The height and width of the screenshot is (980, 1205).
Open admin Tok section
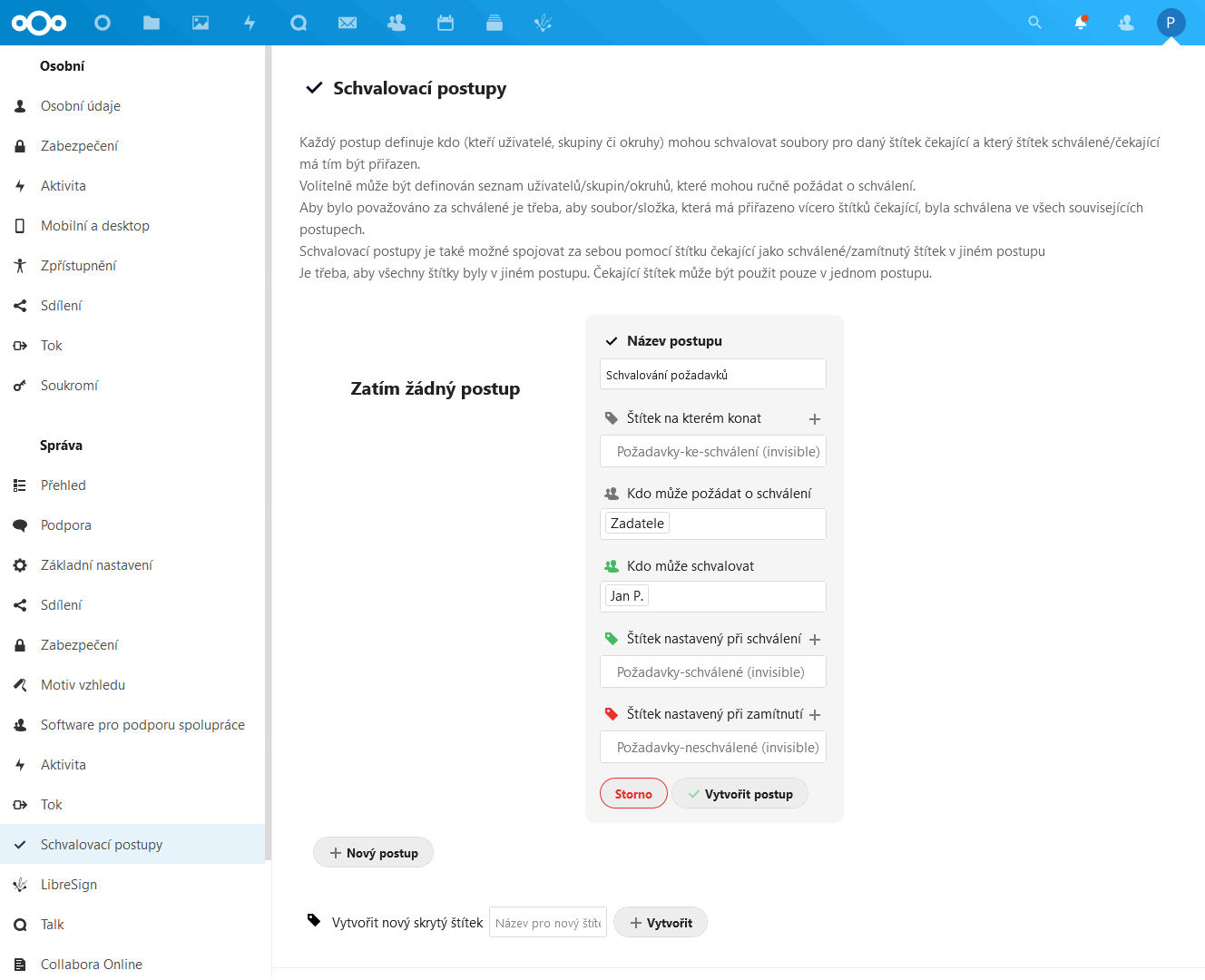(132, 805)
